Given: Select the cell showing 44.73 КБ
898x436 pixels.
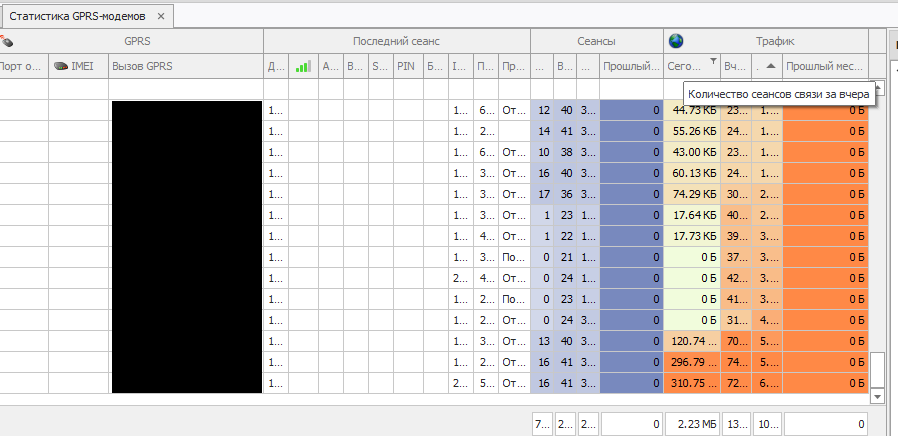Looking at the screenshot, I should pyautogui.click(x=692, y=110).
